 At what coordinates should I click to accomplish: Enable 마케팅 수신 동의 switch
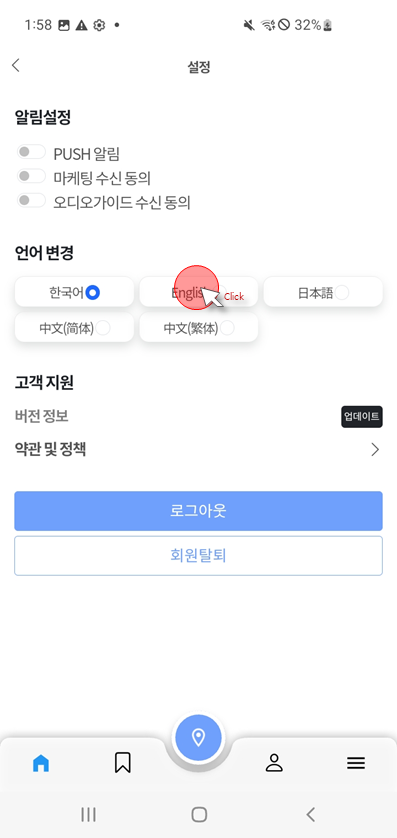pos(31,176)
